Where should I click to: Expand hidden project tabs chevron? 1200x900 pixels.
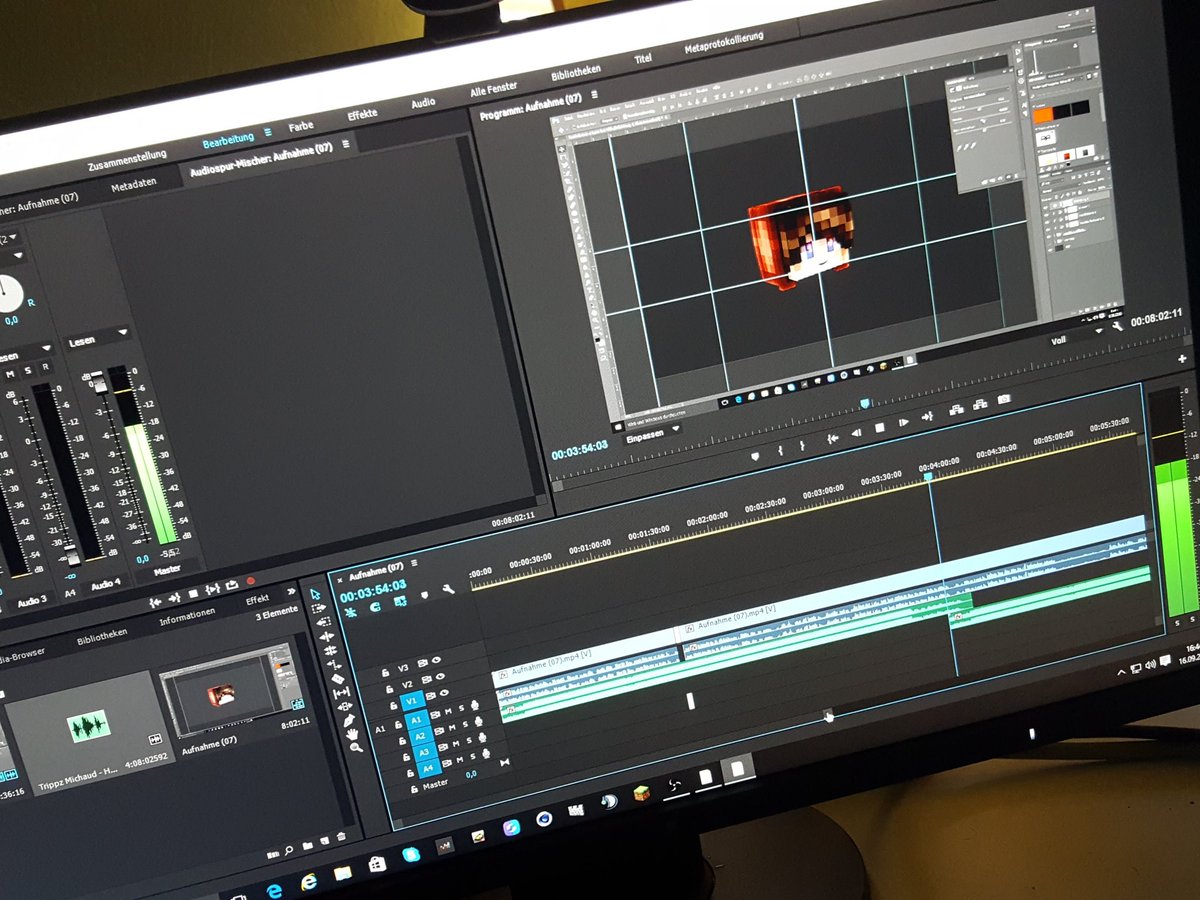(291, 591)
